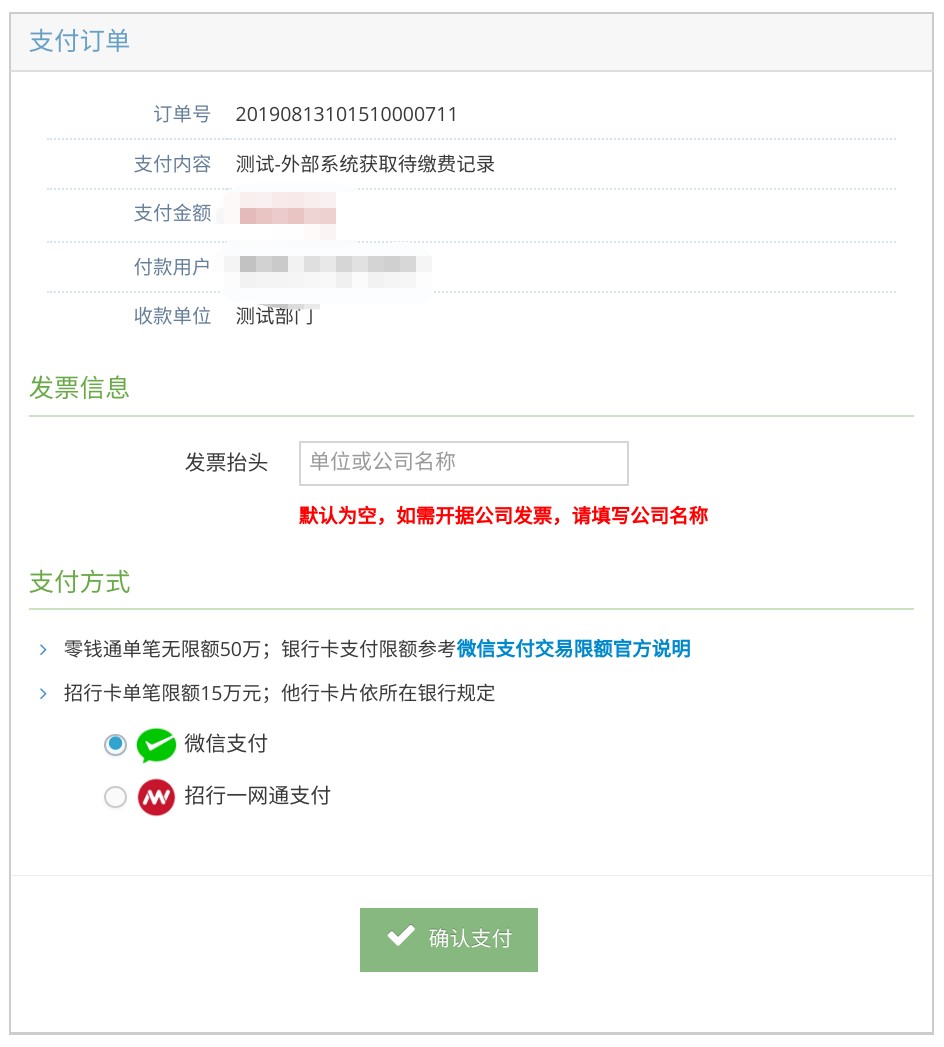This screenshot has height=1047, width=944.
Task: Click the 招行一网通支付 option label text
Action: [257, 796]
